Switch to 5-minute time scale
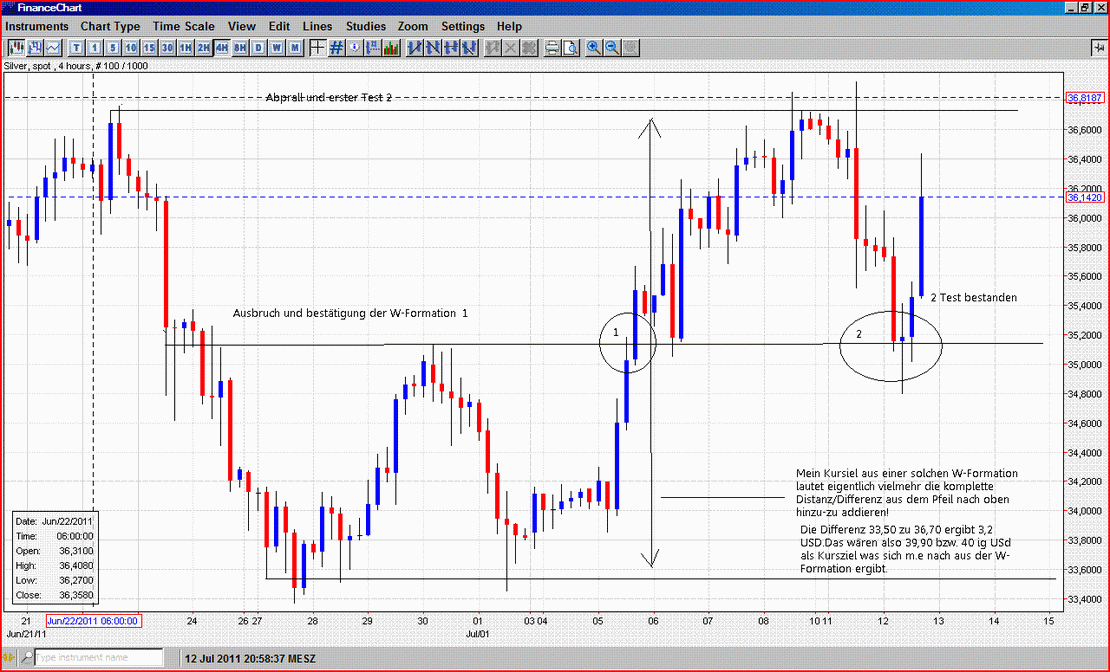Image resolution: width=1110 pixels, height=672 pixels. click(113, 47)
